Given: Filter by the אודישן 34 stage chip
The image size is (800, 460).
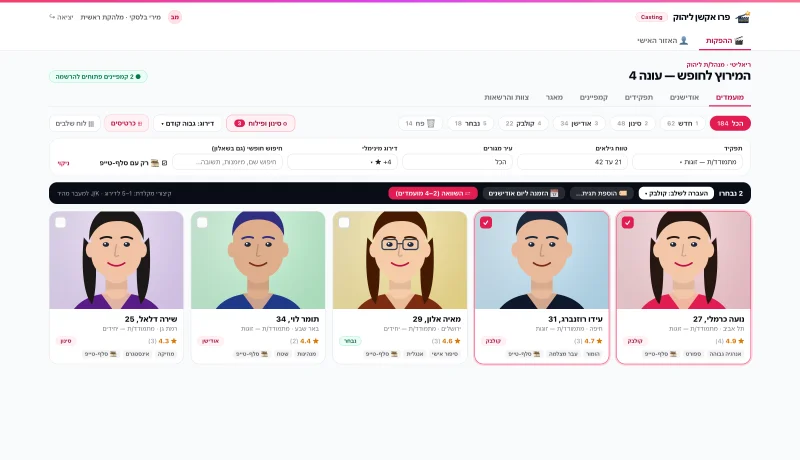Looking at the screenshot, I should pyautogui.click(x=579, y=123).
